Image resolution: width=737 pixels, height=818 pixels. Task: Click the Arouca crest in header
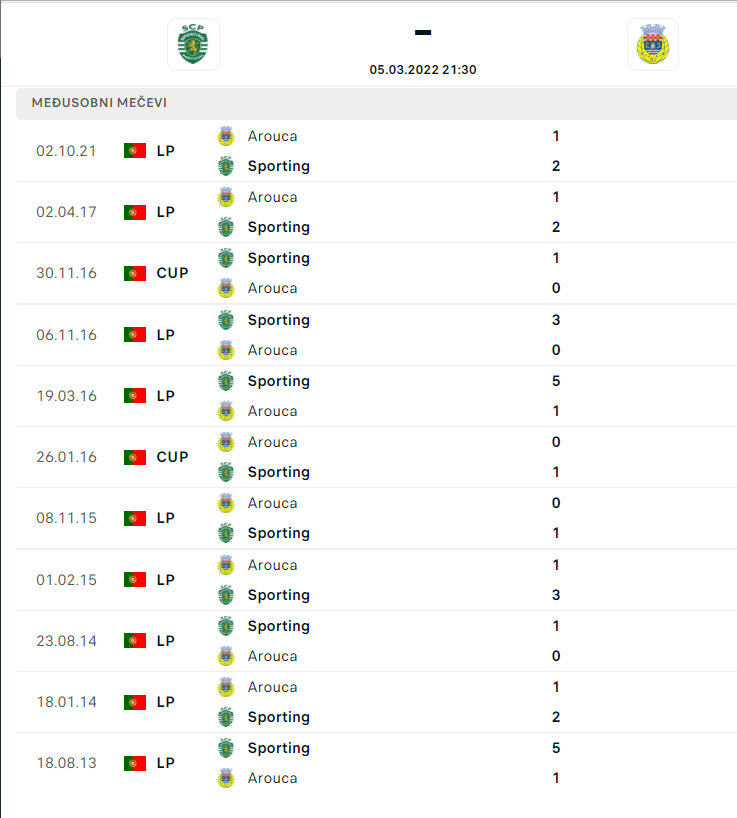653,44
